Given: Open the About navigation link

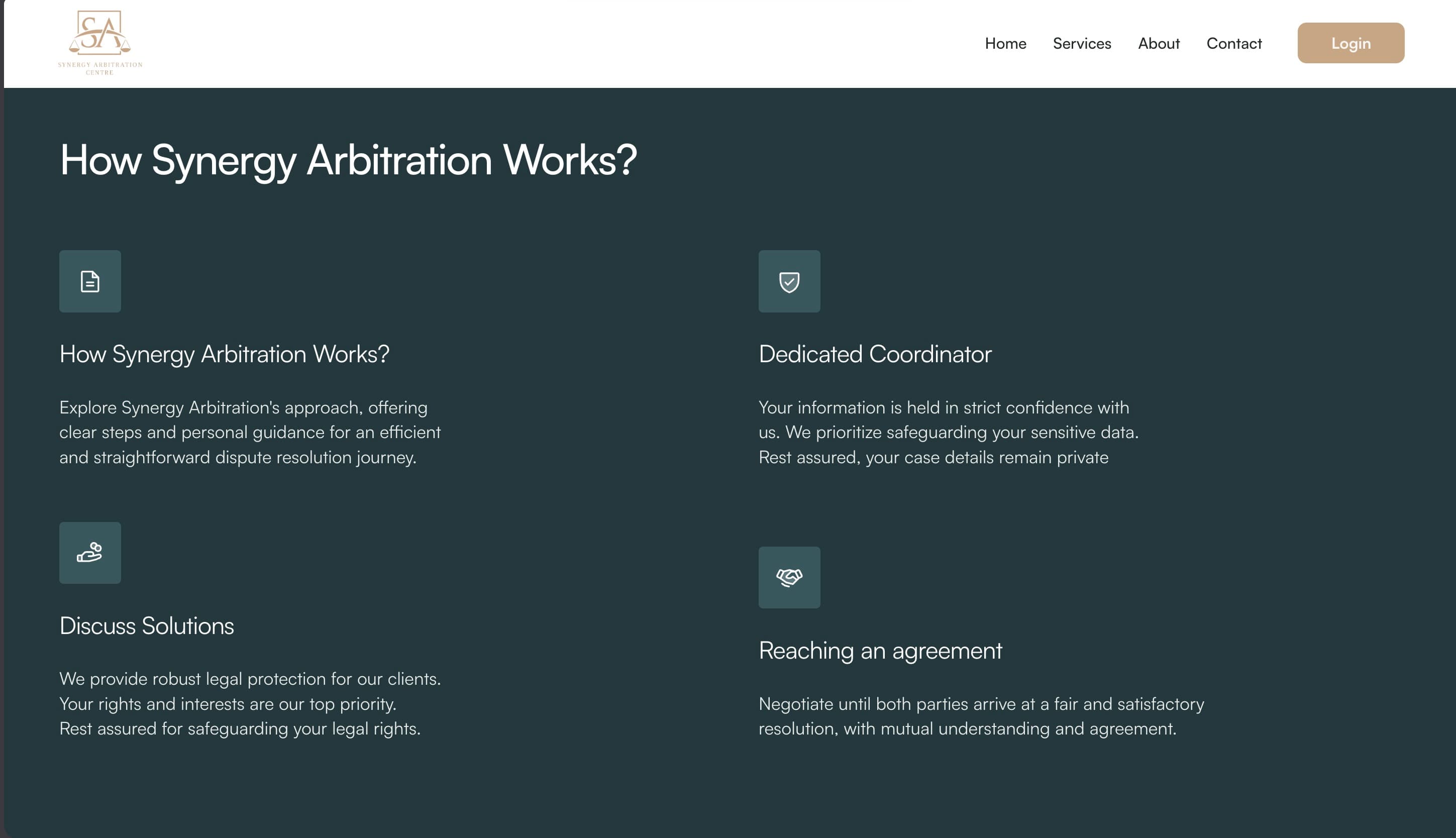Looking at the screenshot, I should coord(1159,43).
